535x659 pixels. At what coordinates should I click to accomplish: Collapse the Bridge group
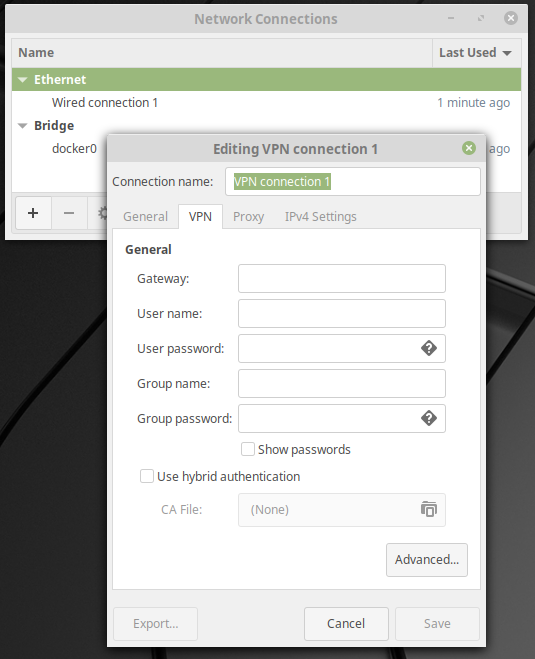tap(23, 126)
